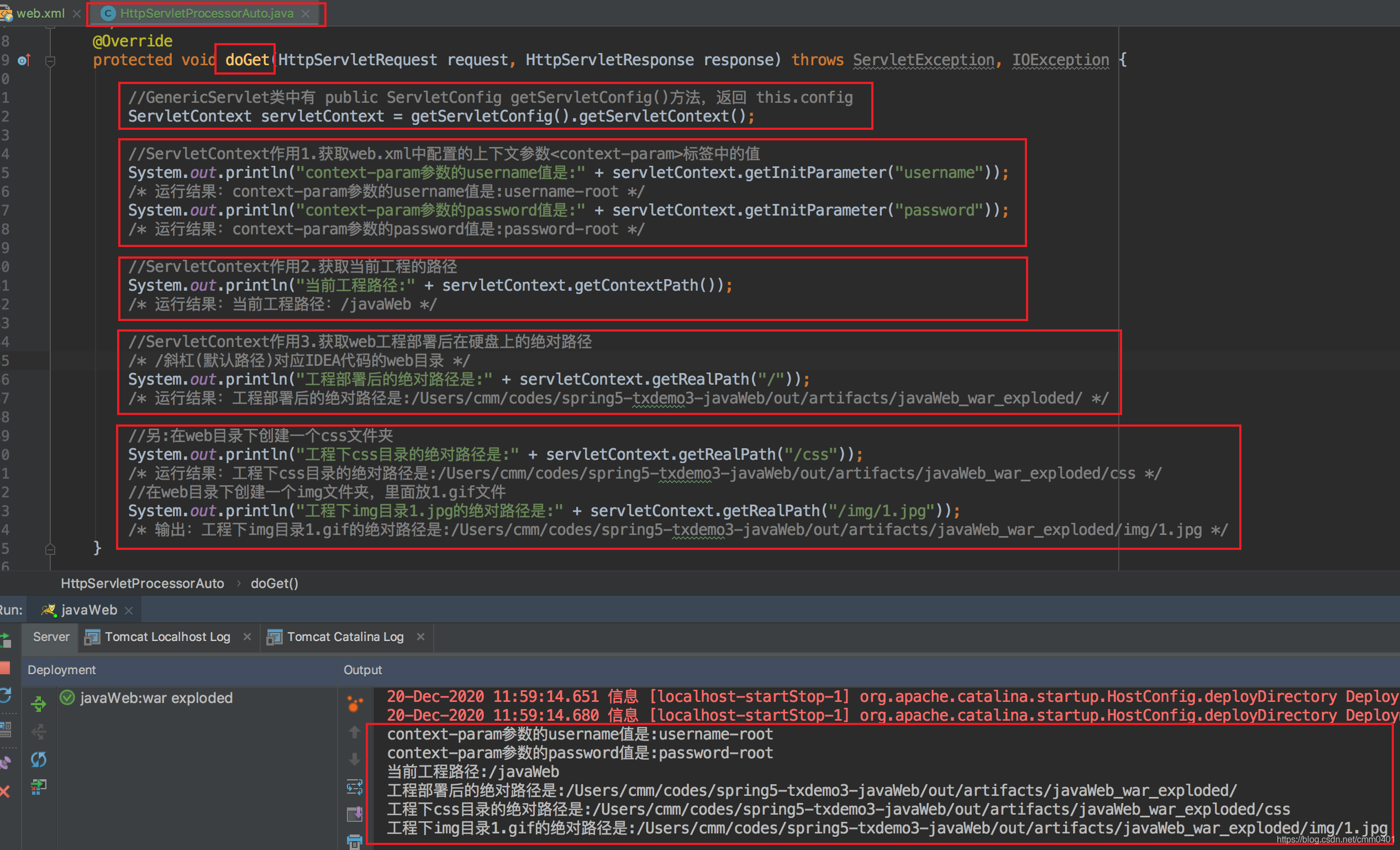Select javaWeb:war exploded deployment item

156,697
